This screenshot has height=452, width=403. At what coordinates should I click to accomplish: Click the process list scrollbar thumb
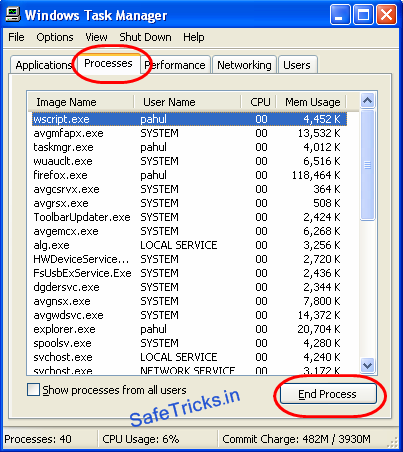(367, 165)
